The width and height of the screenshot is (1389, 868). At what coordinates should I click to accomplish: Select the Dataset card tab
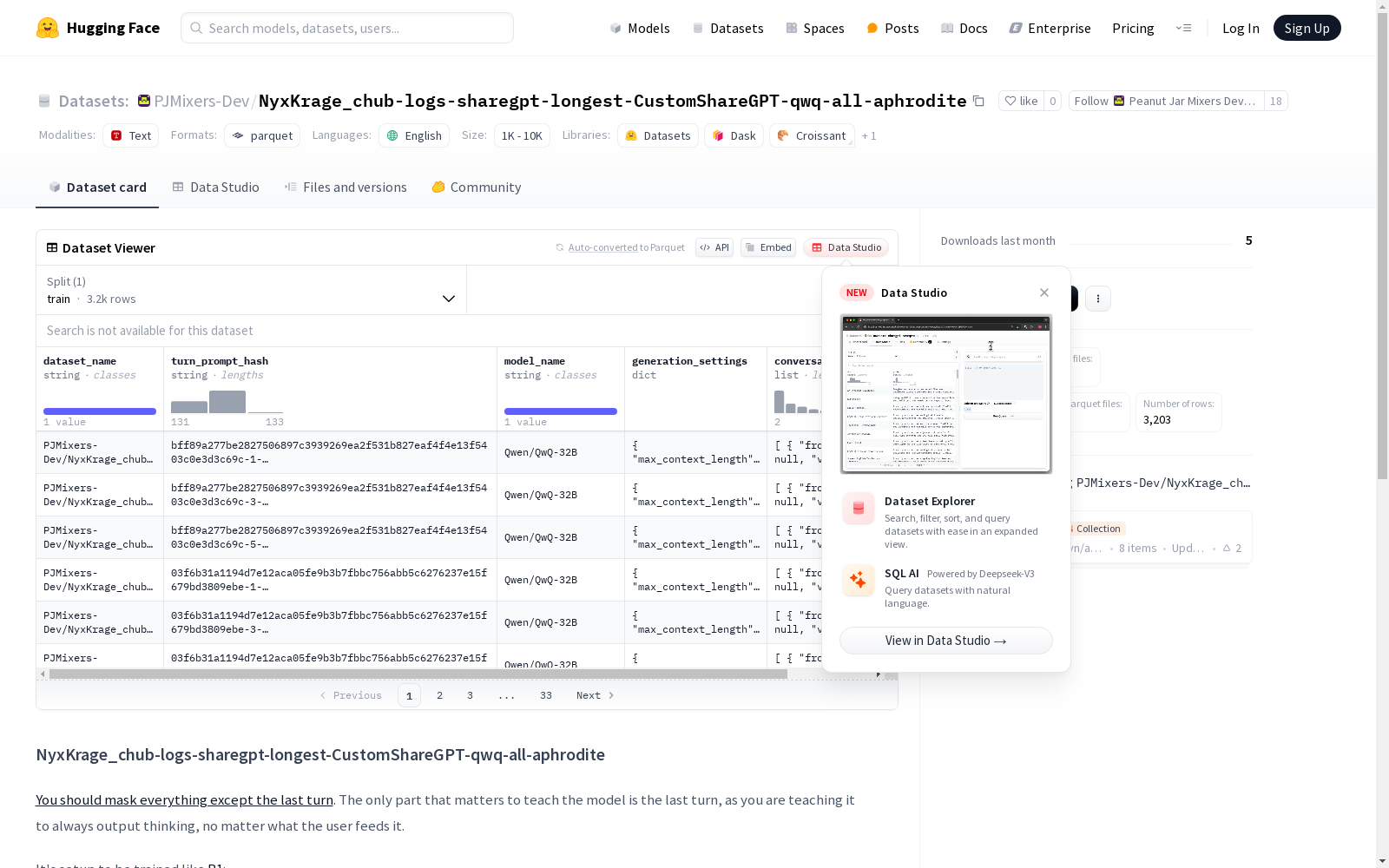point(97,187)
